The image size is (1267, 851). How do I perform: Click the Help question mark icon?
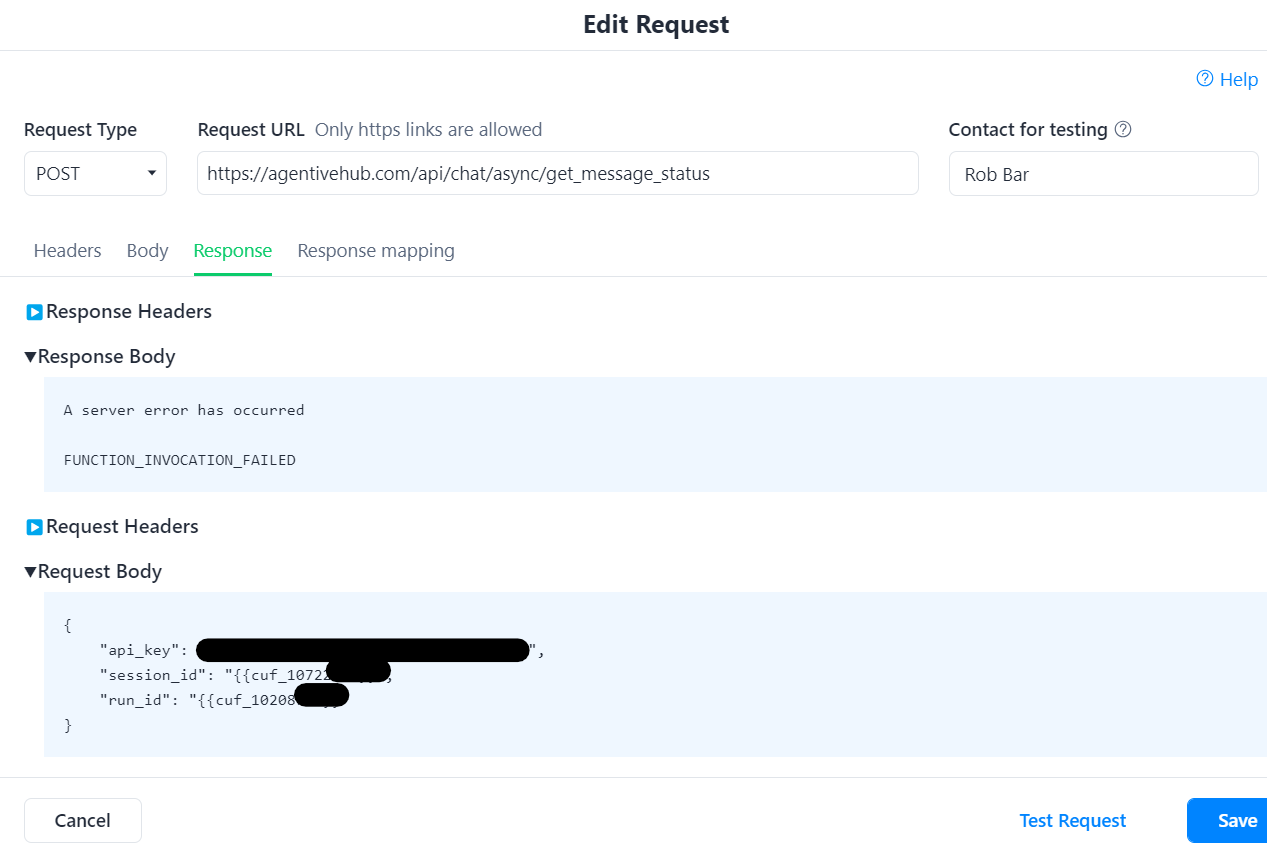pos(1205,79)
